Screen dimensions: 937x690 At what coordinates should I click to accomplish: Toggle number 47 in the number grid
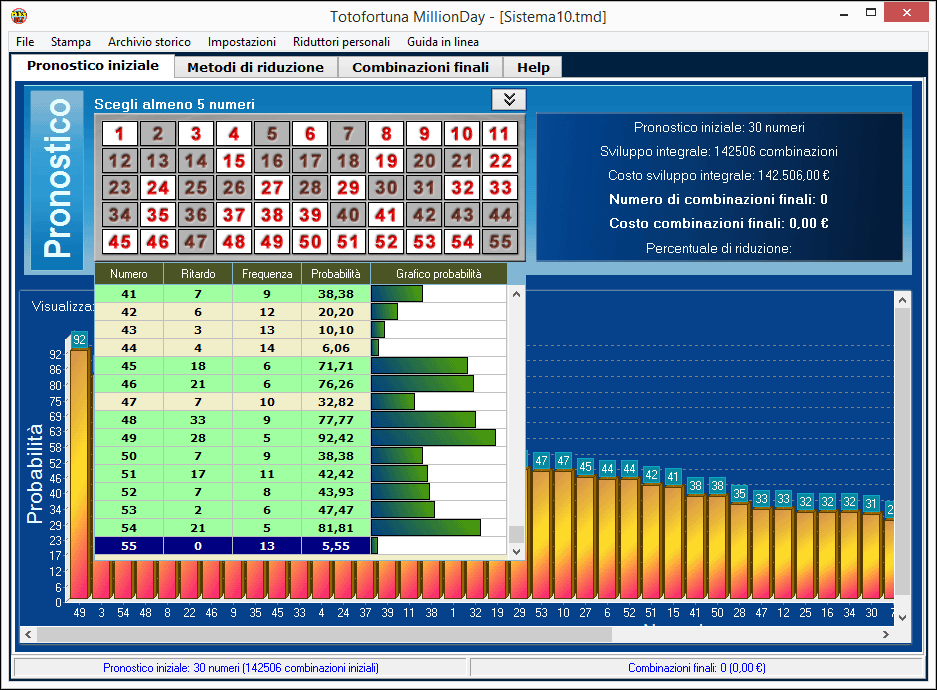coord(195,242)
